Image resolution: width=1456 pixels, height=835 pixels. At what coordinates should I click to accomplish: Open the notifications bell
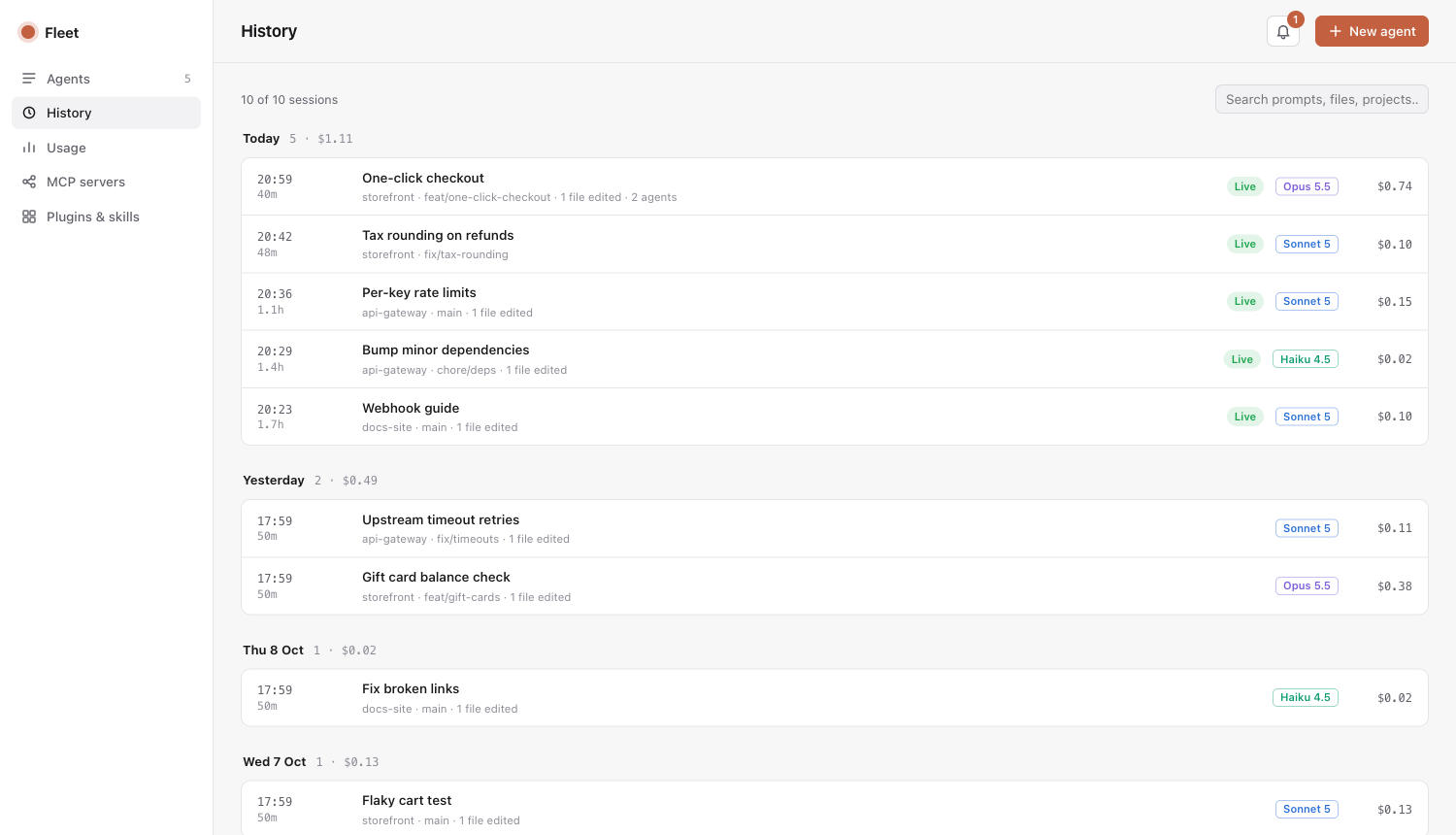pos(1283,31)
